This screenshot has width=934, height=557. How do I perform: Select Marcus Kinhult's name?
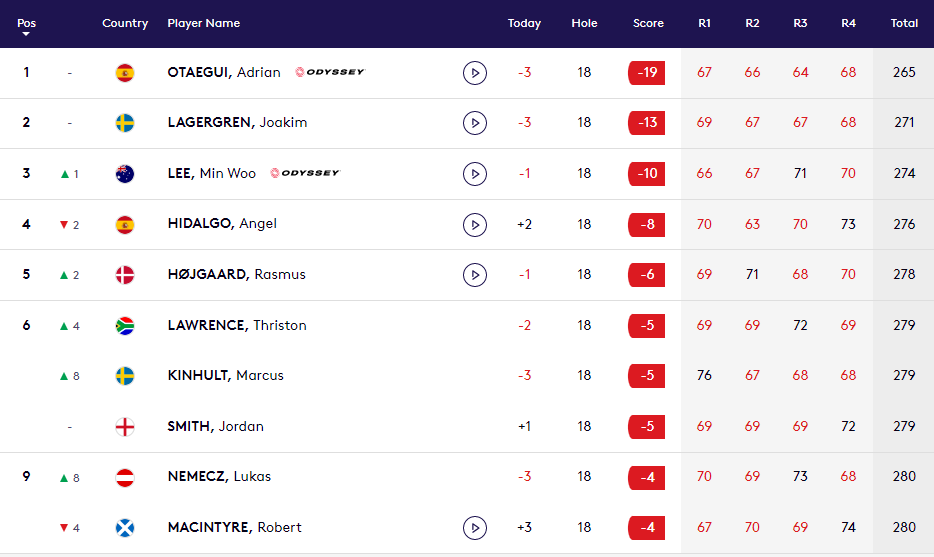(x=226, y=376)
